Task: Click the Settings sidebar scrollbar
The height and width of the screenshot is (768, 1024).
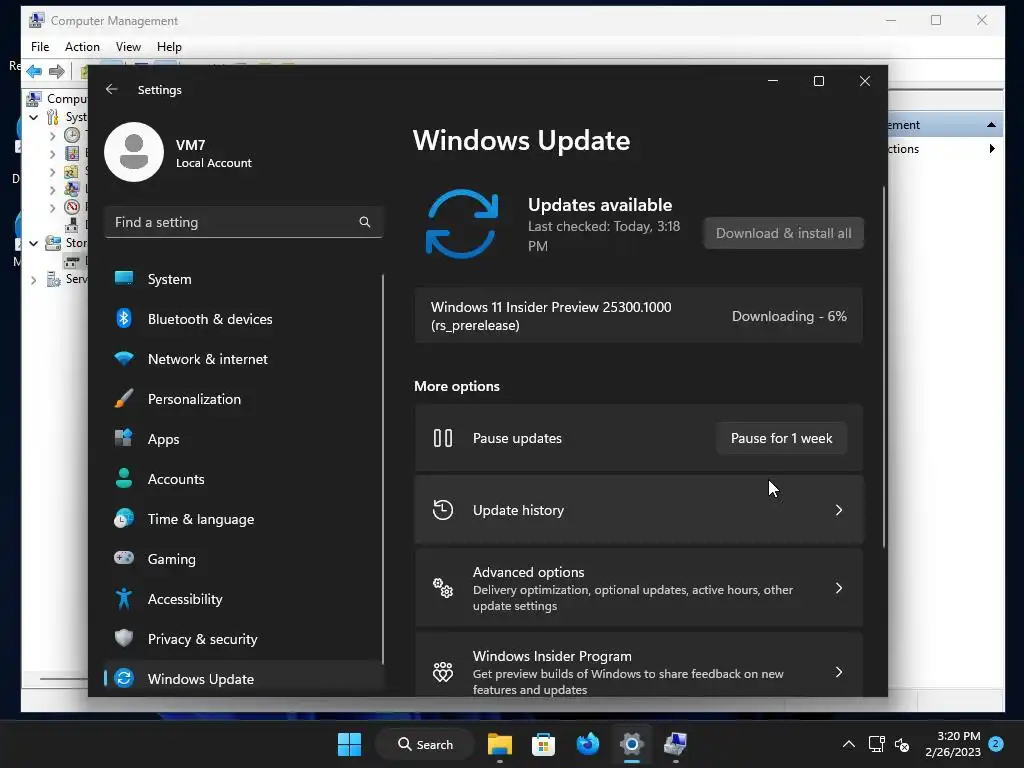Action: click(x=383, y=469)
